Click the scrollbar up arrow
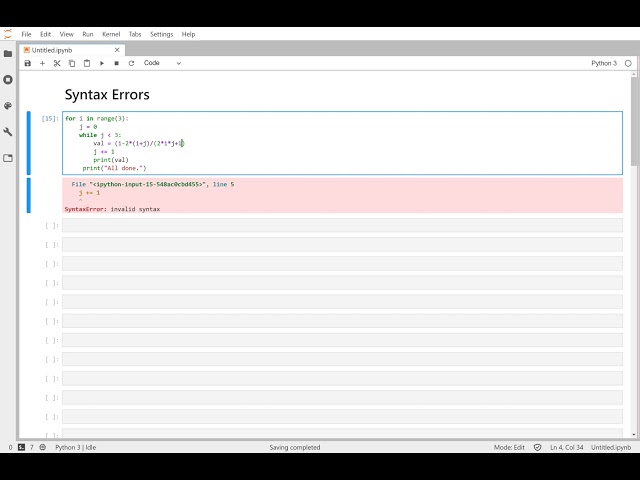This screenshot has width=640, height=480. pos(633,75)
